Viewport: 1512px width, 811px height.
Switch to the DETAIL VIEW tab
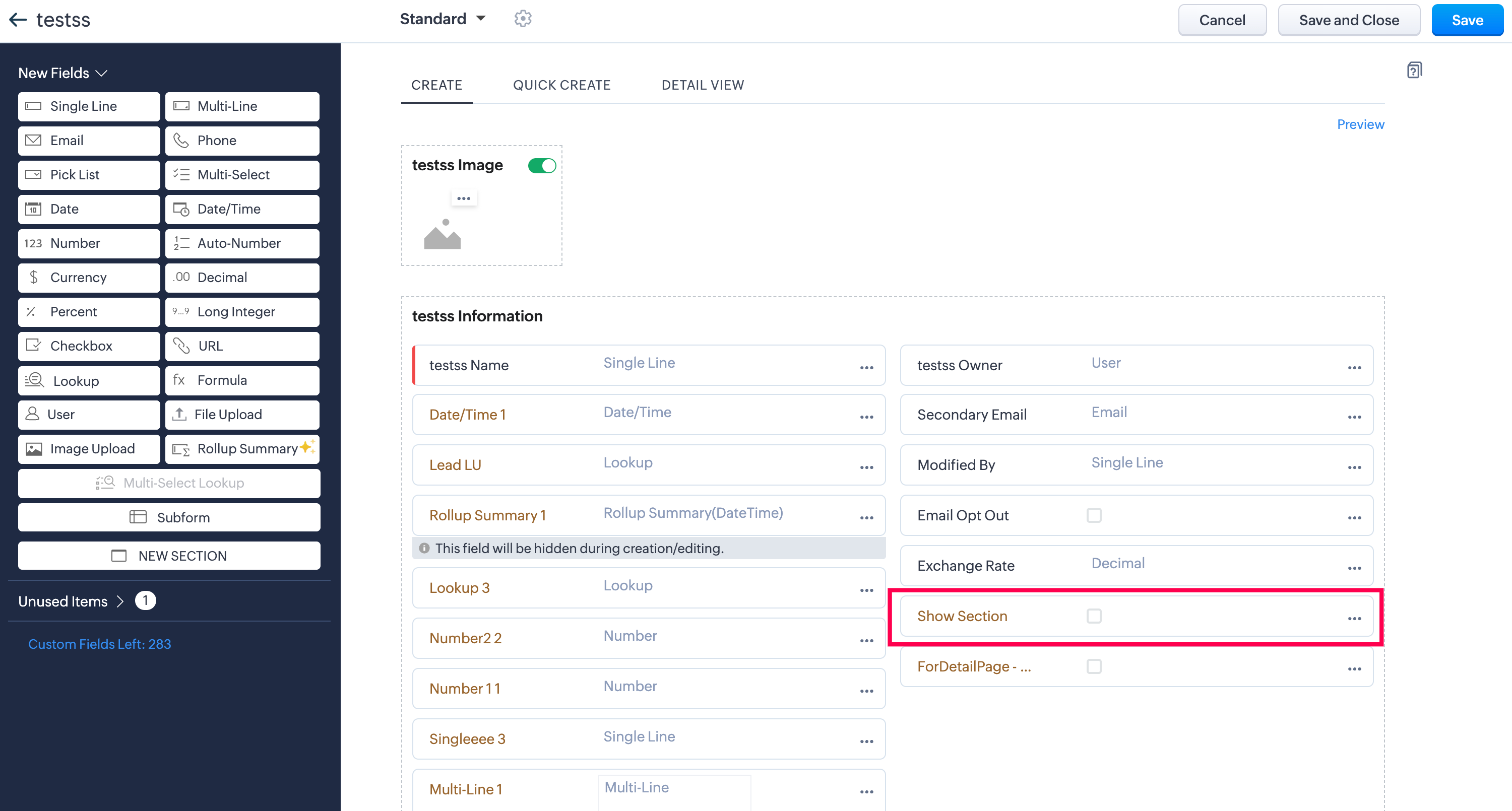[x=702, y=85]
